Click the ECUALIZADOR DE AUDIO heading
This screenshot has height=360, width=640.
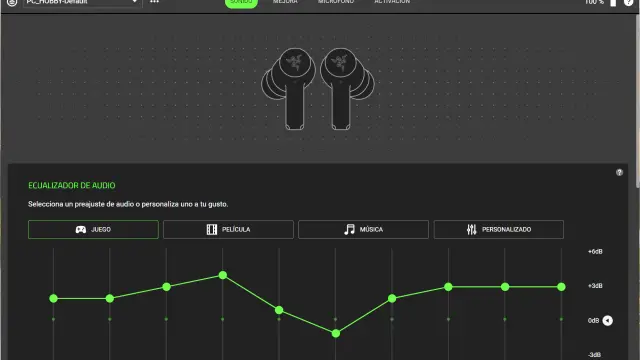(72, 185)
